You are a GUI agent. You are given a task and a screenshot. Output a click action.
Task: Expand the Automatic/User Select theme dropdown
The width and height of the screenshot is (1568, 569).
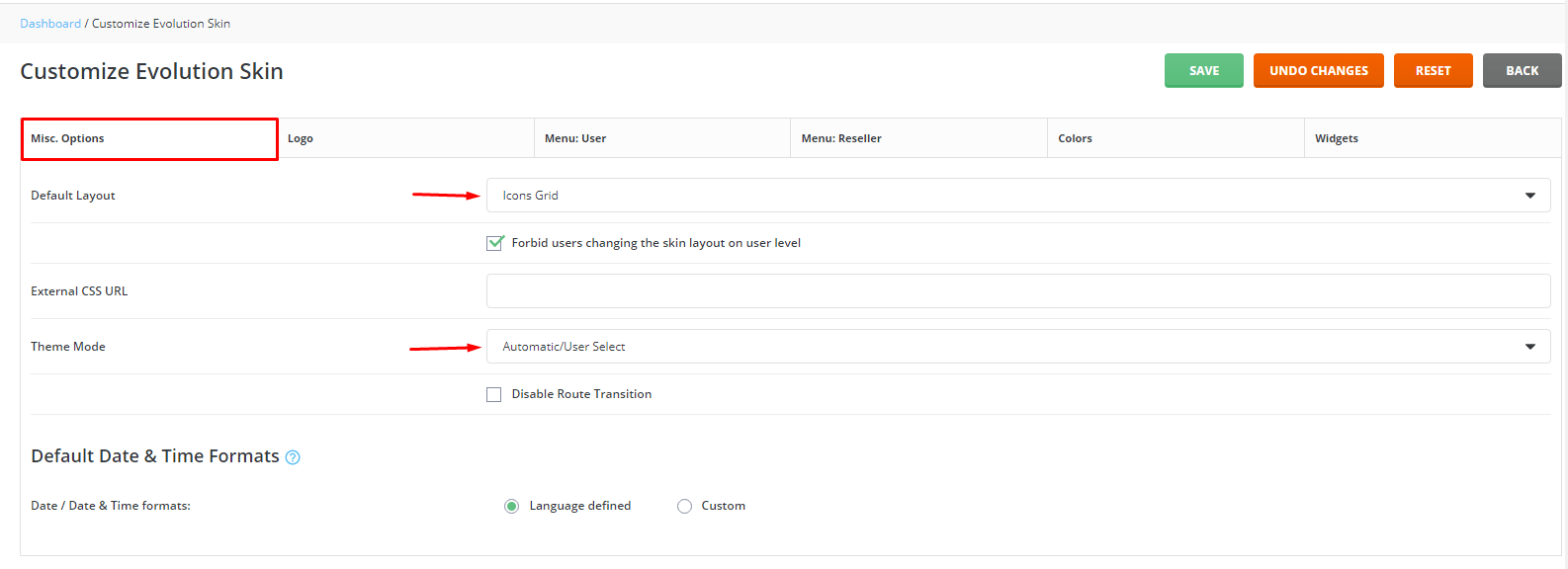pos(1018,347)
